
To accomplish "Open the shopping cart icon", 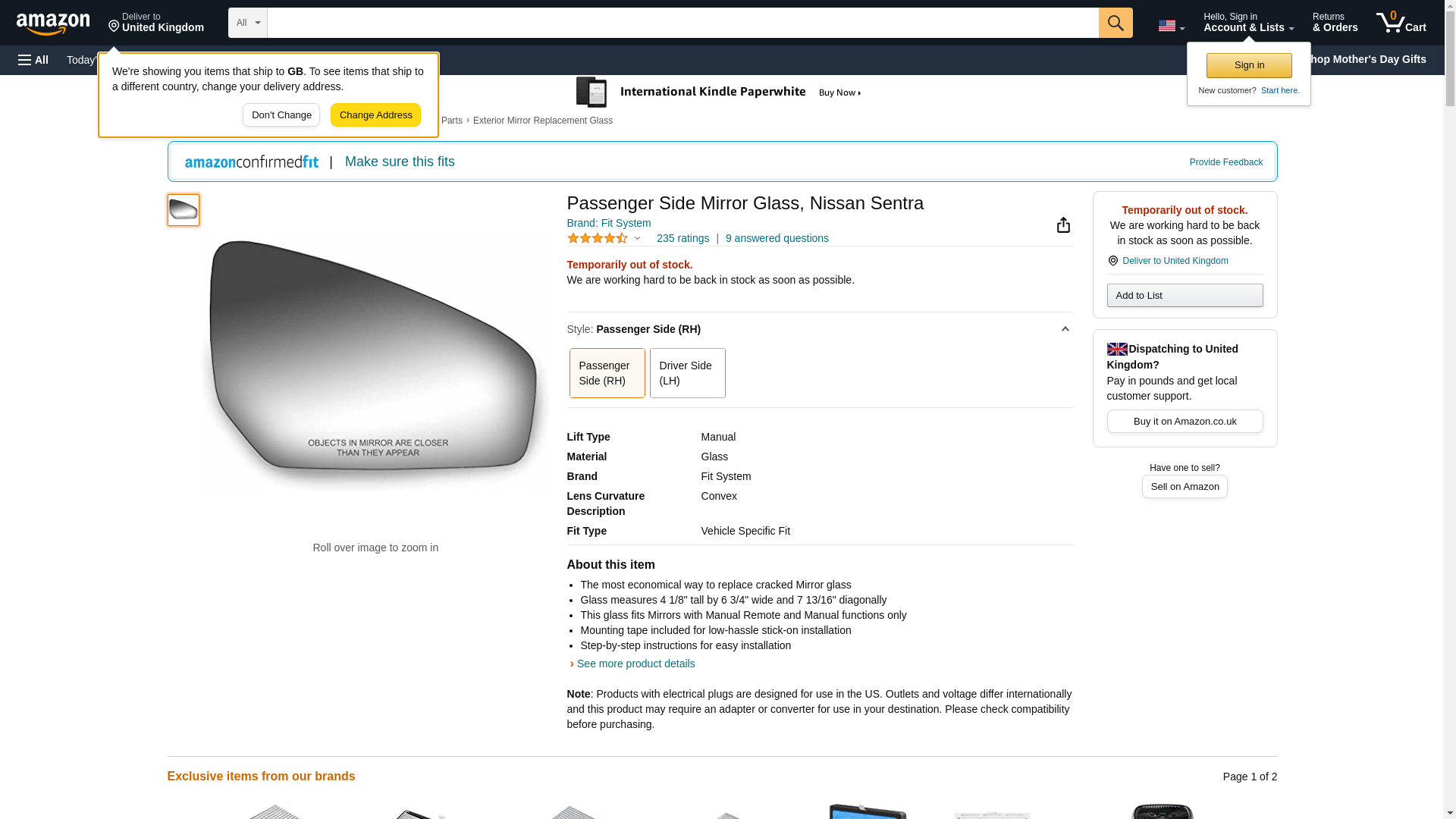I will (x=1401, y=22).
